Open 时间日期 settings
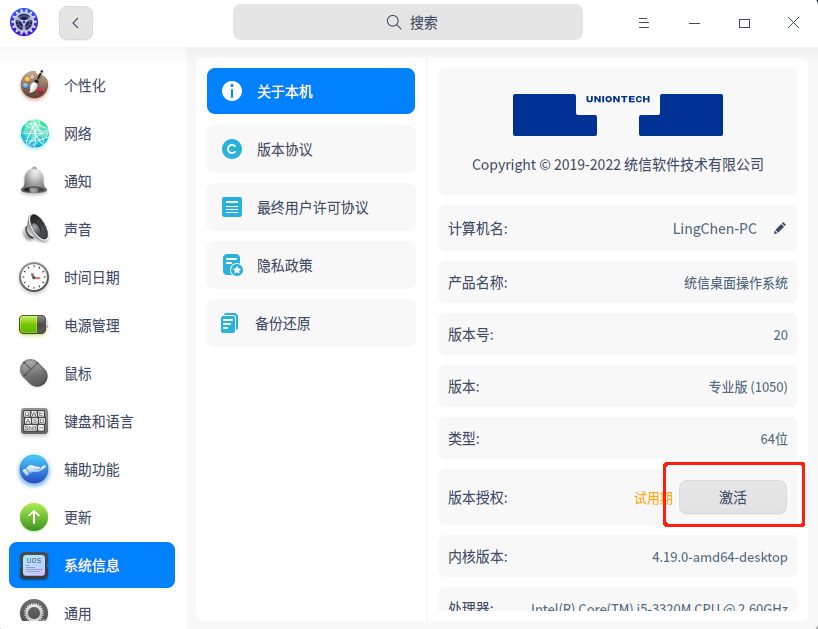The image size is (818, 629). (92, 277)
